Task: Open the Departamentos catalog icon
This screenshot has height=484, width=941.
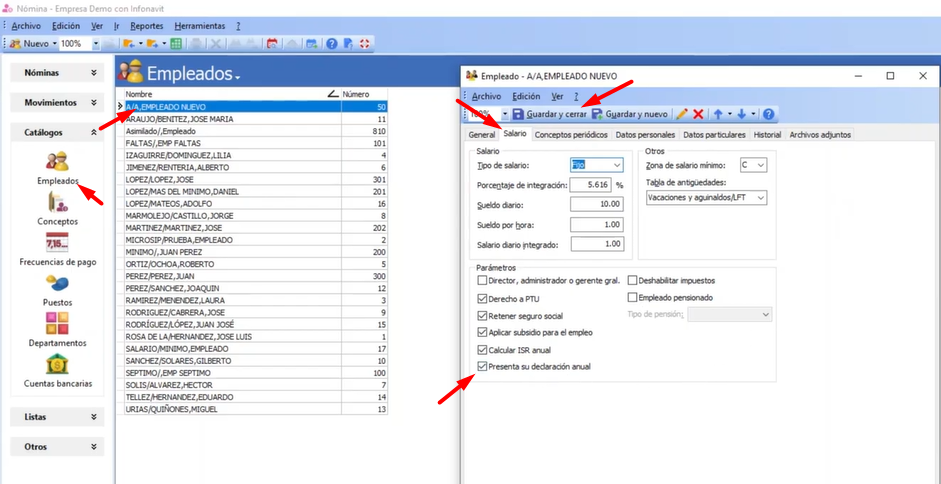Action: coord(57,324)
